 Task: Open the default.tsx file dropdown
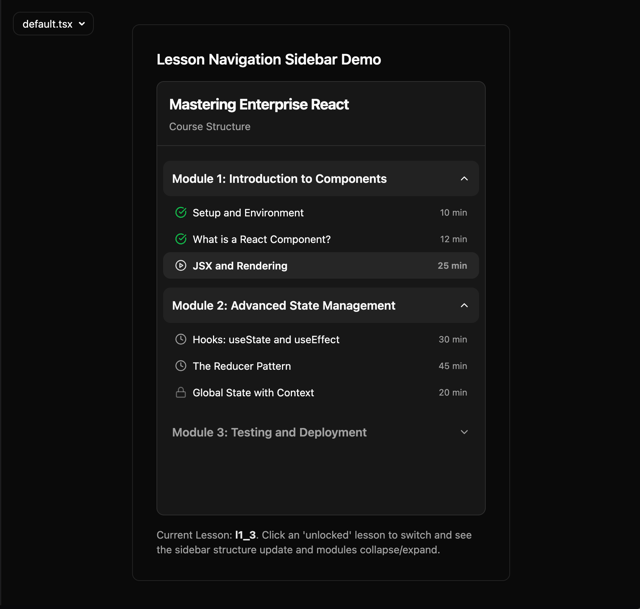point(53,24)
